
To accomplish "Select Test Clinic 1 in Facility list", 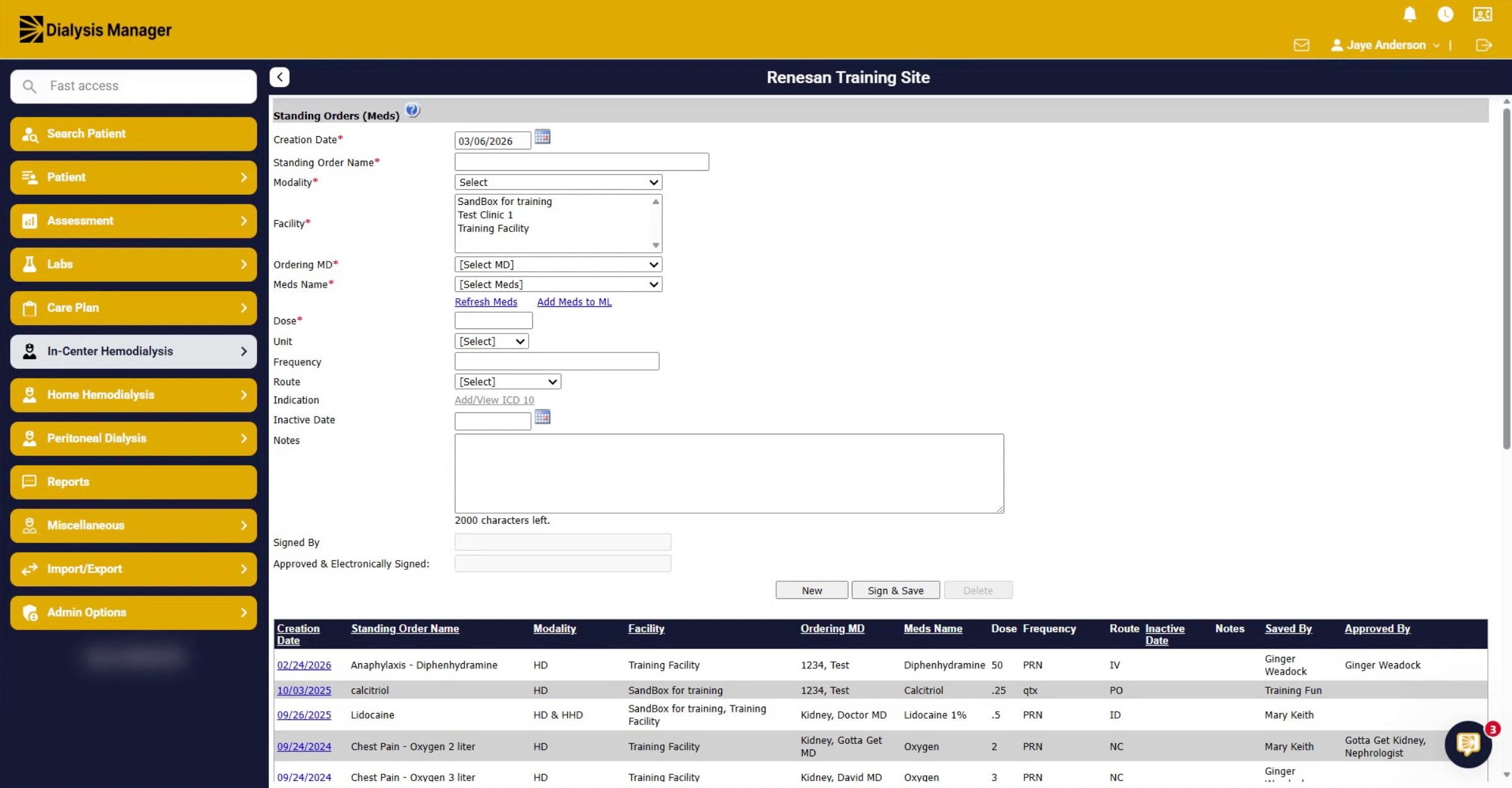I will (x=485, y=215).
